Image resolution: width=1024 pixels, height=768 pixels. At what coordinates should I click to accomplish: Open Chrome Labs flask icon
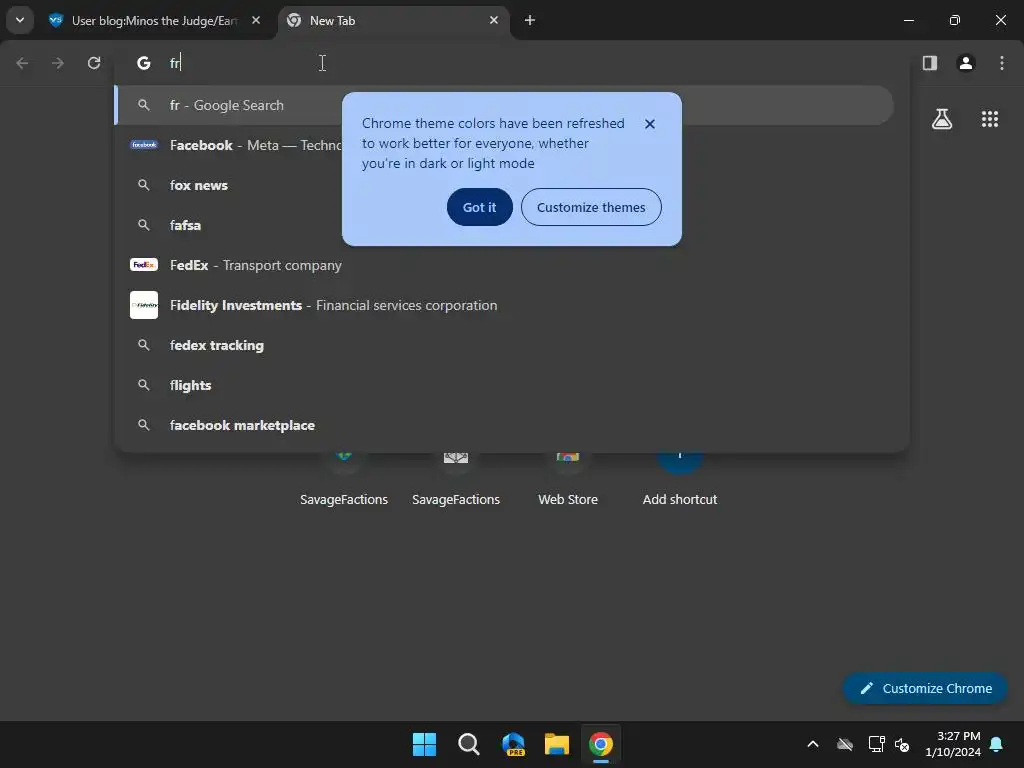(x=942, y=119)
